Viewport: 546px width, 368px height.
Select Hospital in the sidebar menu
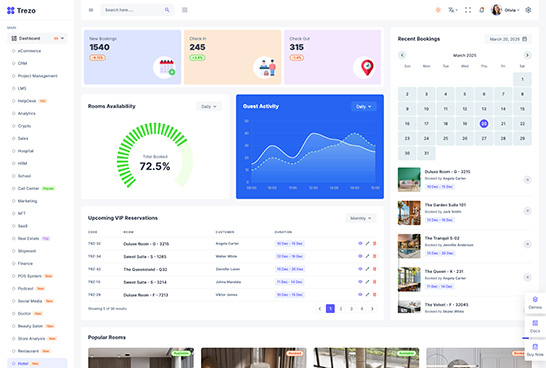(25, 151)
